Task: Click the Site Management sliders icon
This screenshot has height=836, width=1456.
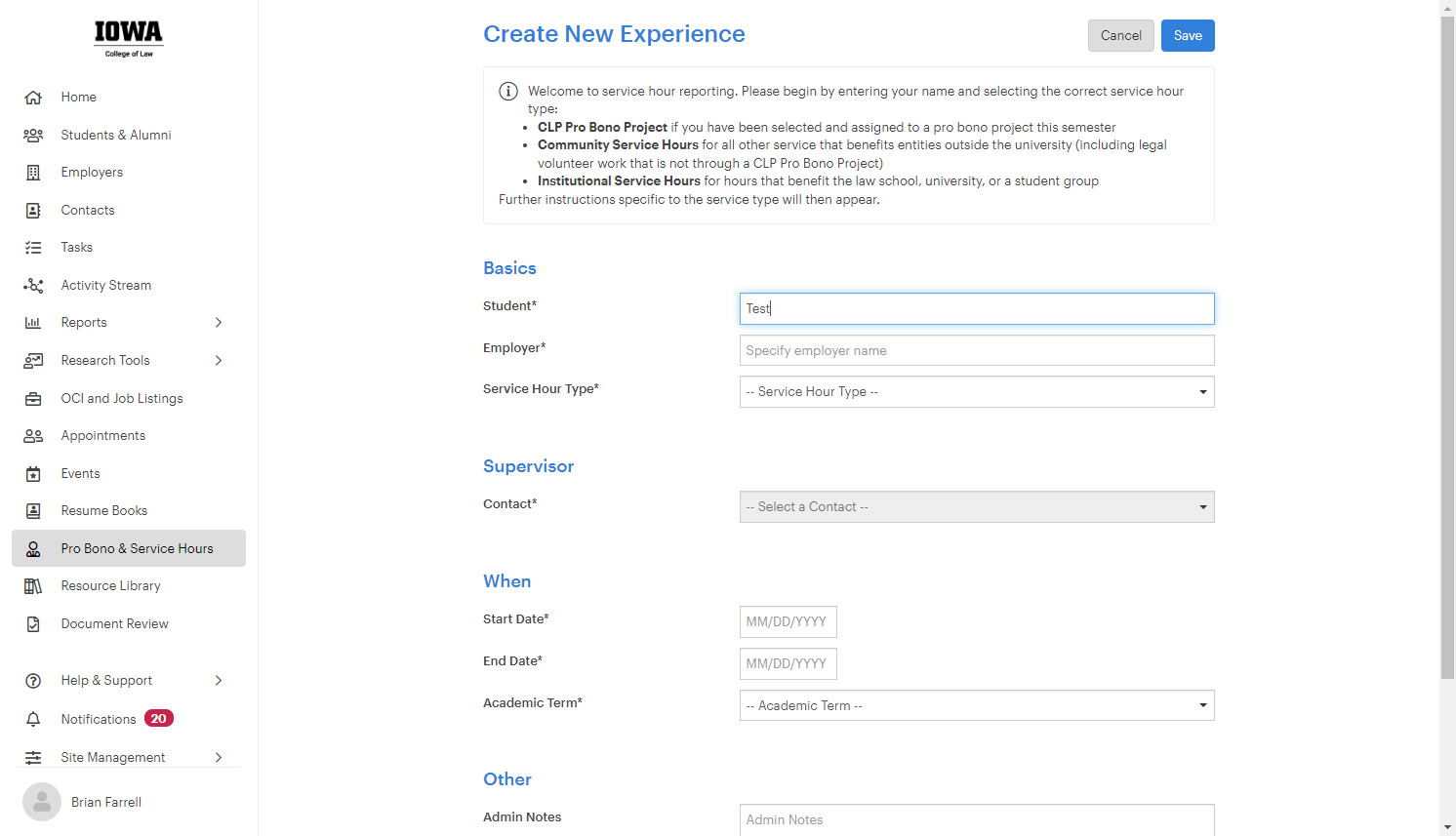Action: click(x=33, y=758)
